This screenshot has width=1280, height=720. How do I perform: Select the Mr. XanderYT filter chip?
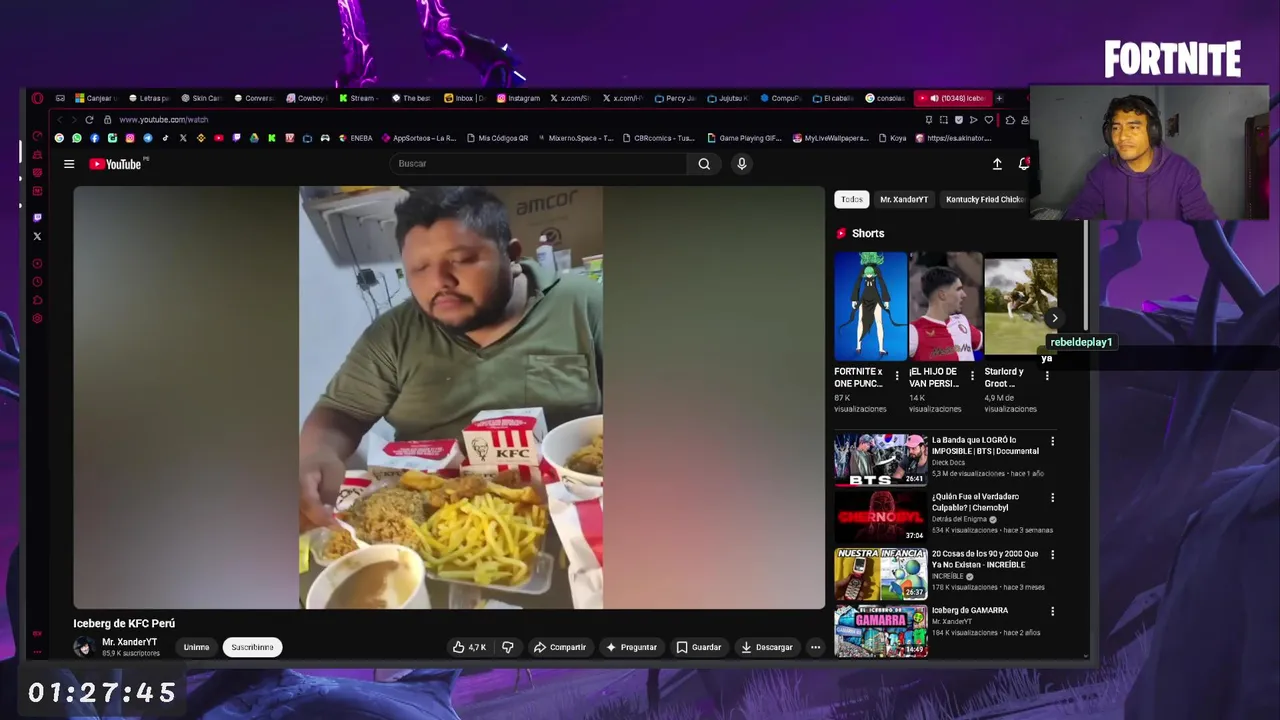tap(904, 199)
